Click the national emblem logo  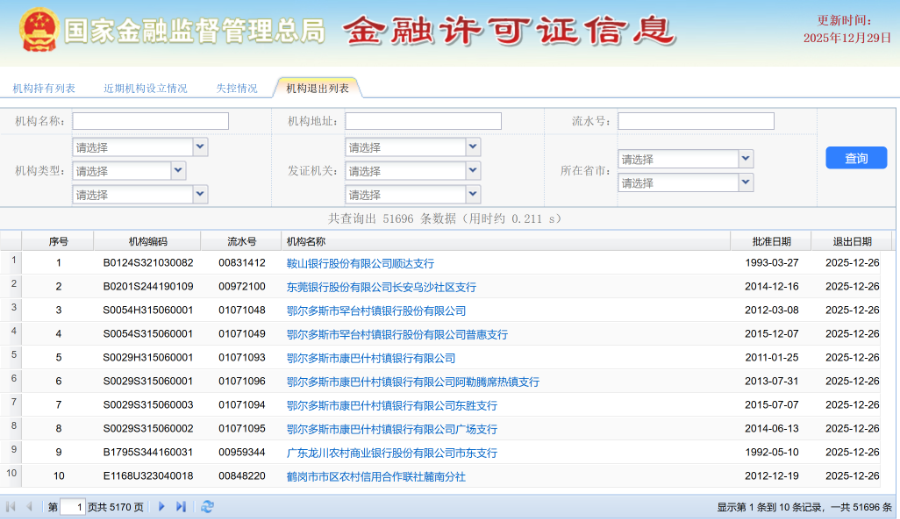37,30
